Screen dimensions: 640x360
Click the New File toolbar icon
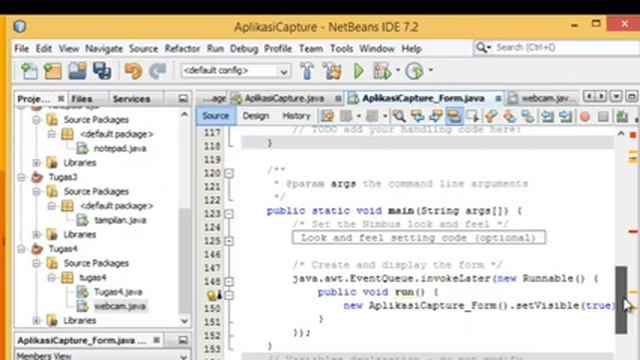coord(29,71)
